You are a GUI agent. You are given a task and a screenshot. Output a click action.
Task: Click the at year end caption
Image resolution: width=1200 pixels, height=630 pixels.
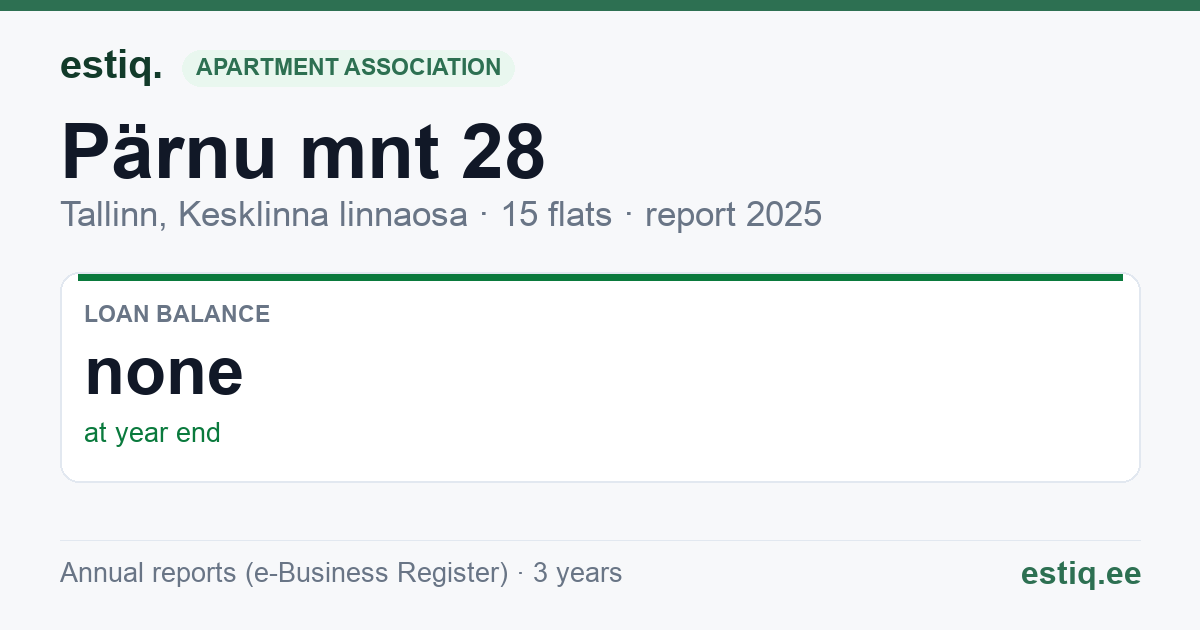[x=152, y=433]
